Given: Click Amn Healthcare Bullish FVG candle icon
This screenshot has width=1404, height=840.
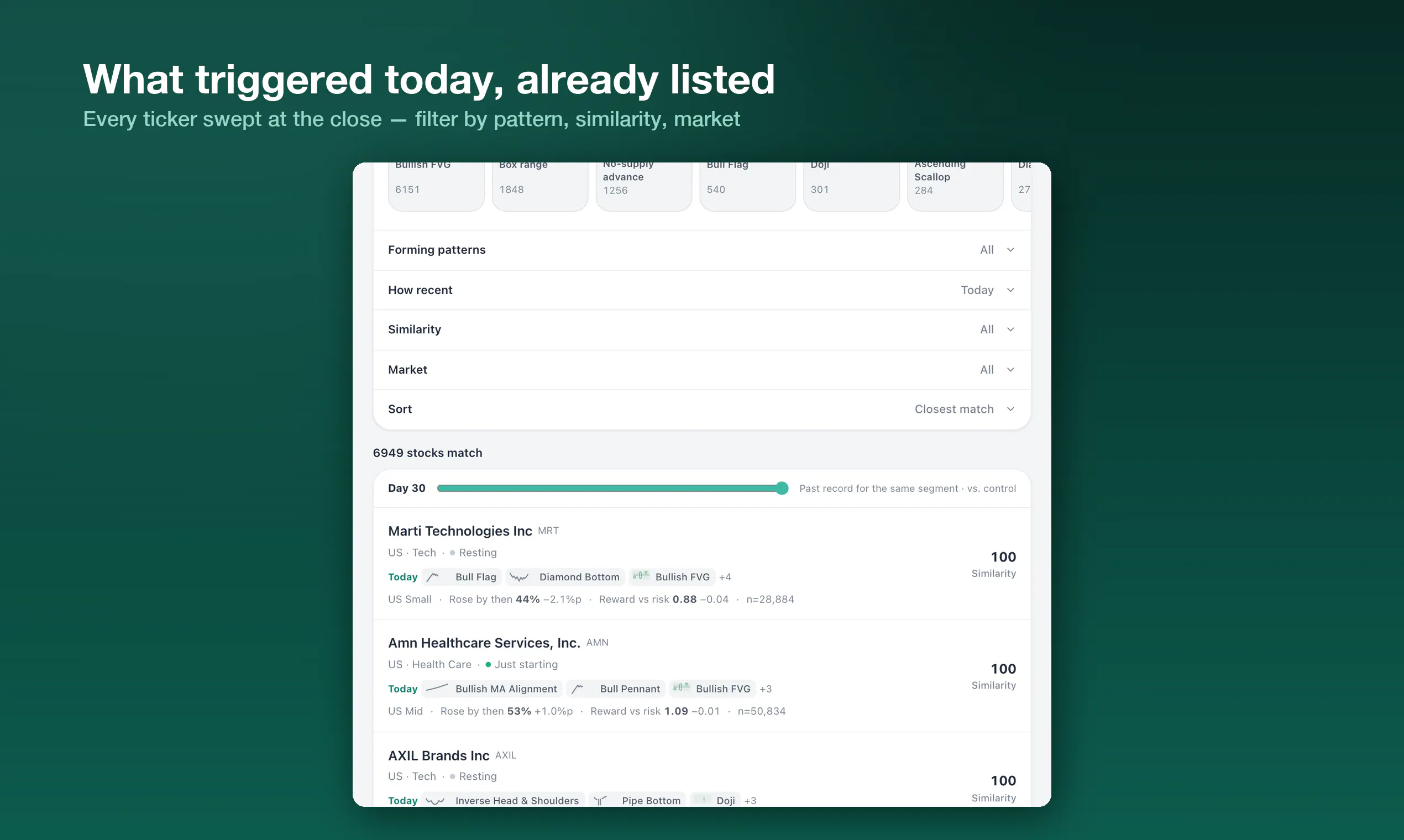Looking at the screenshot, I should pyautogui.click(x=681, y=687).
